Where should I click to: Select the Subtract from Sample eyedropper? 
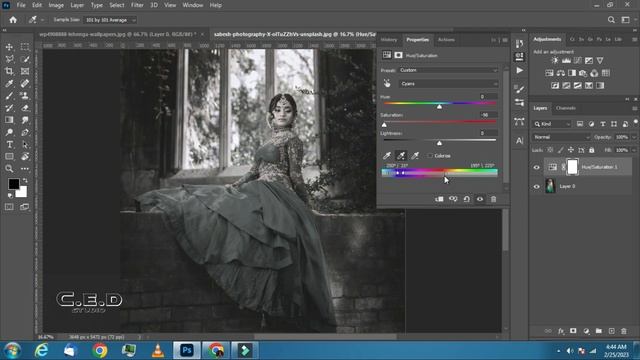coord(415,156)
